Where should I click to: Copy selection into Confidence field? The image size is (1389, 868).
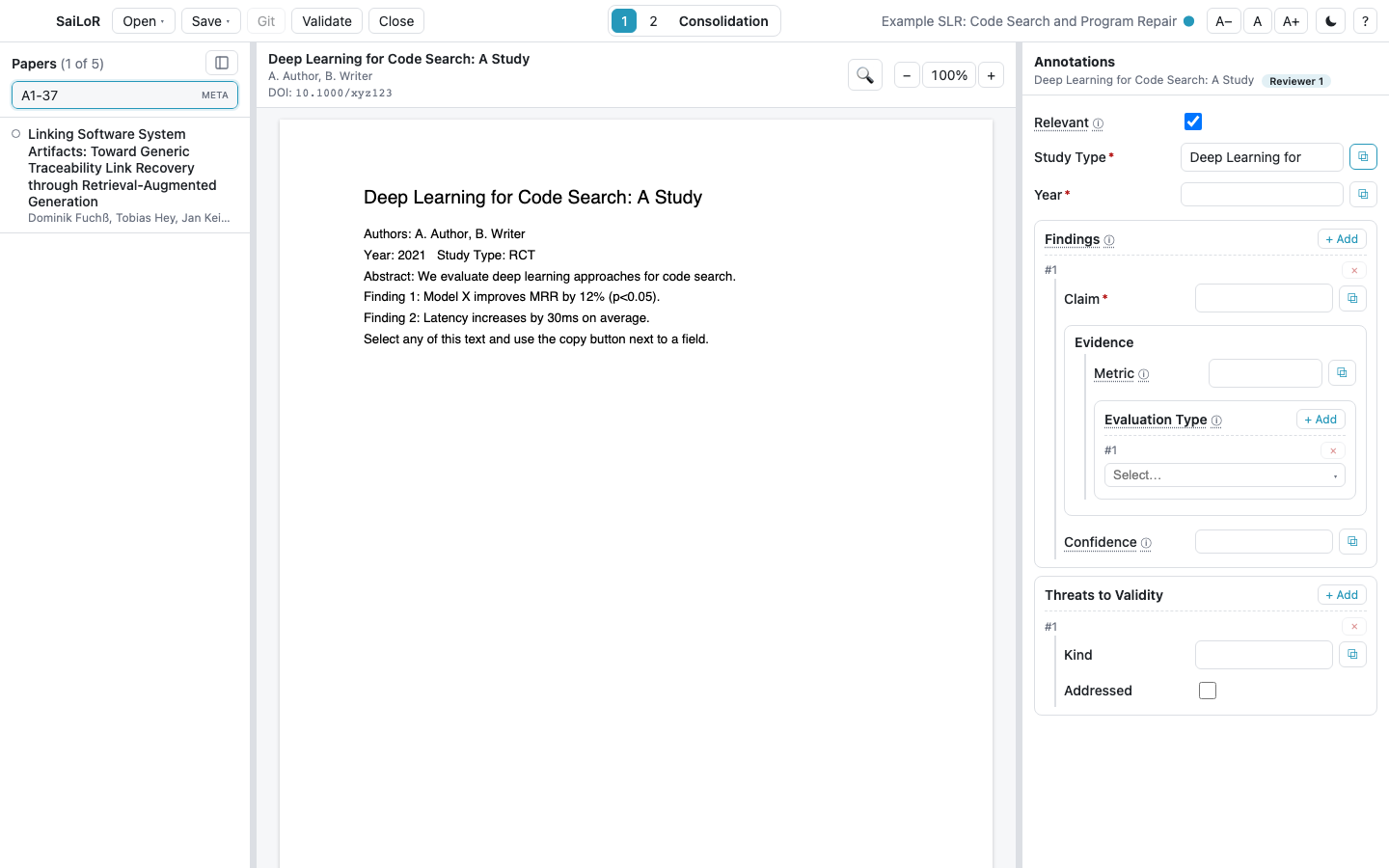click(x=1352, y=542)
